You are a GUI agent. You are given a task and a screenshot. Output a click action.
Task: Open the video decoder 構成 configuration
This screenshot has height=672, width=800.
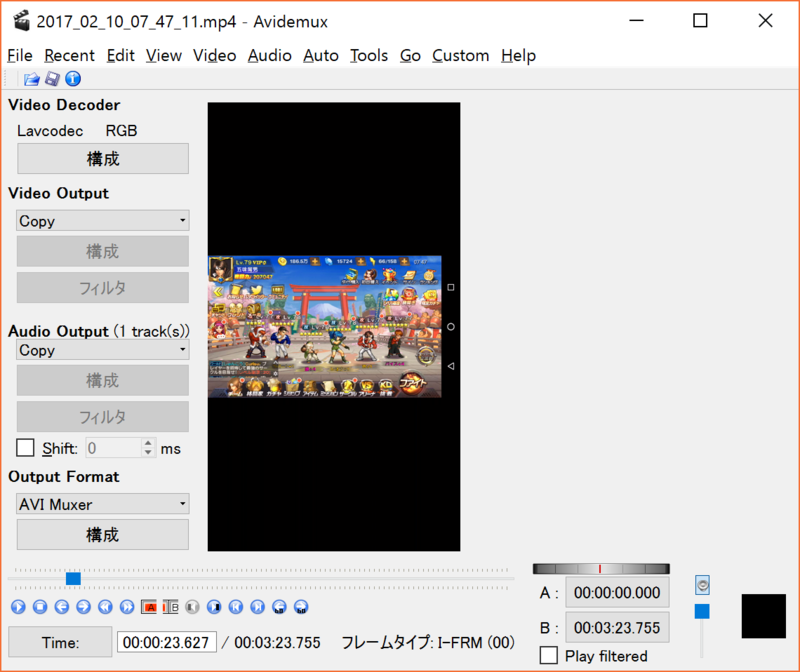coord(101,158)
